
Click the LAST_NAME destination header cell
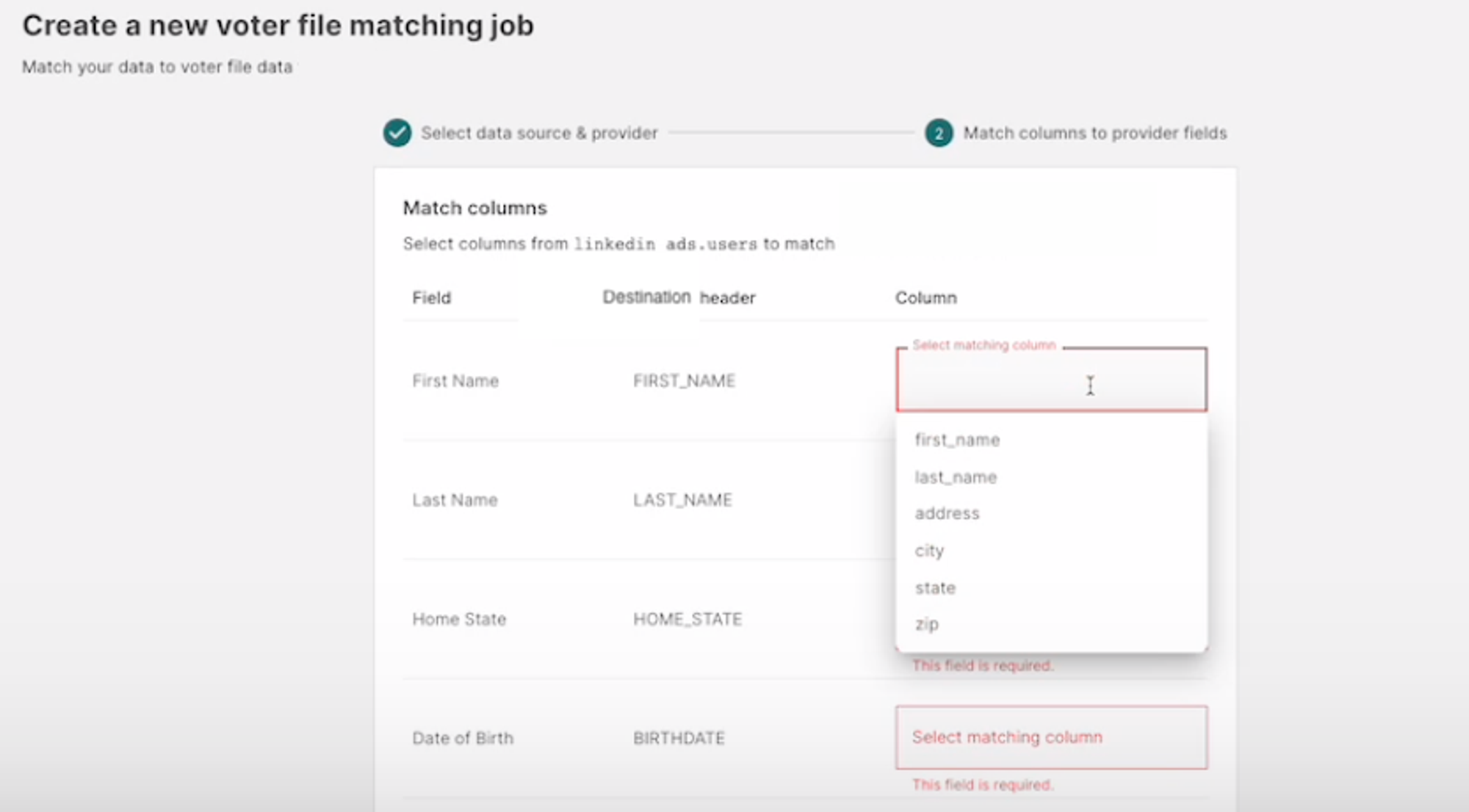pos(682,500)
